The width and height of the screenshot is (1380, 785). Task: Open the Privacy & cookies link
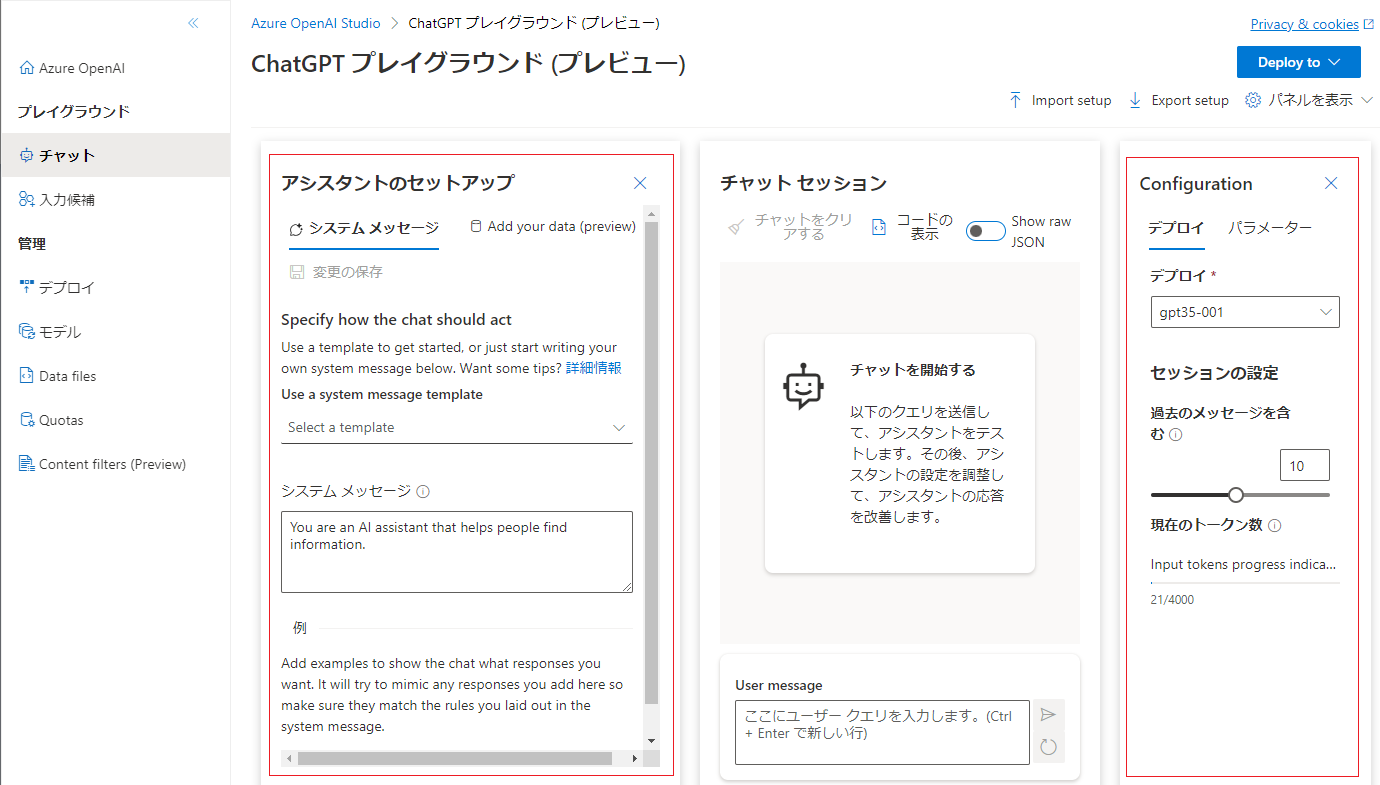click(1304, 25)
